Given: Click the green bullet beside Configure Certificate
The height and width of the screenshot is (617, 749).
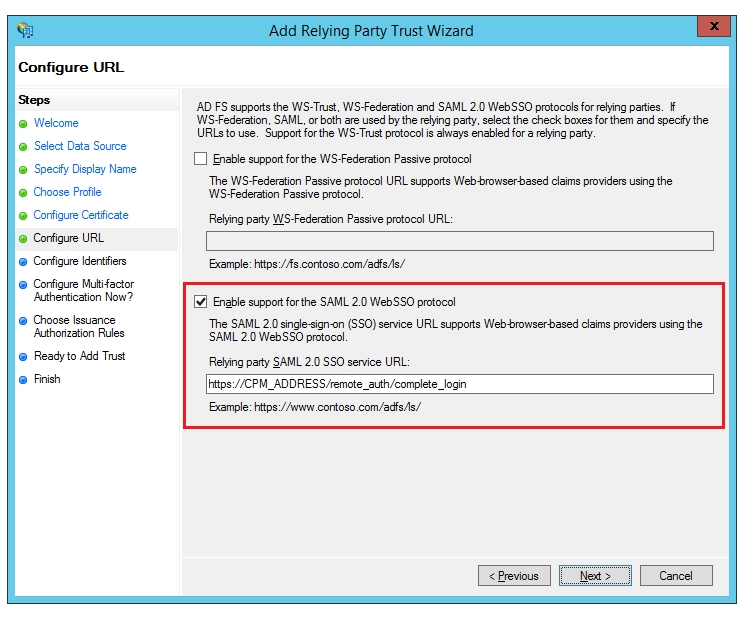Looking at the screenshot, I should click(23, 216).
